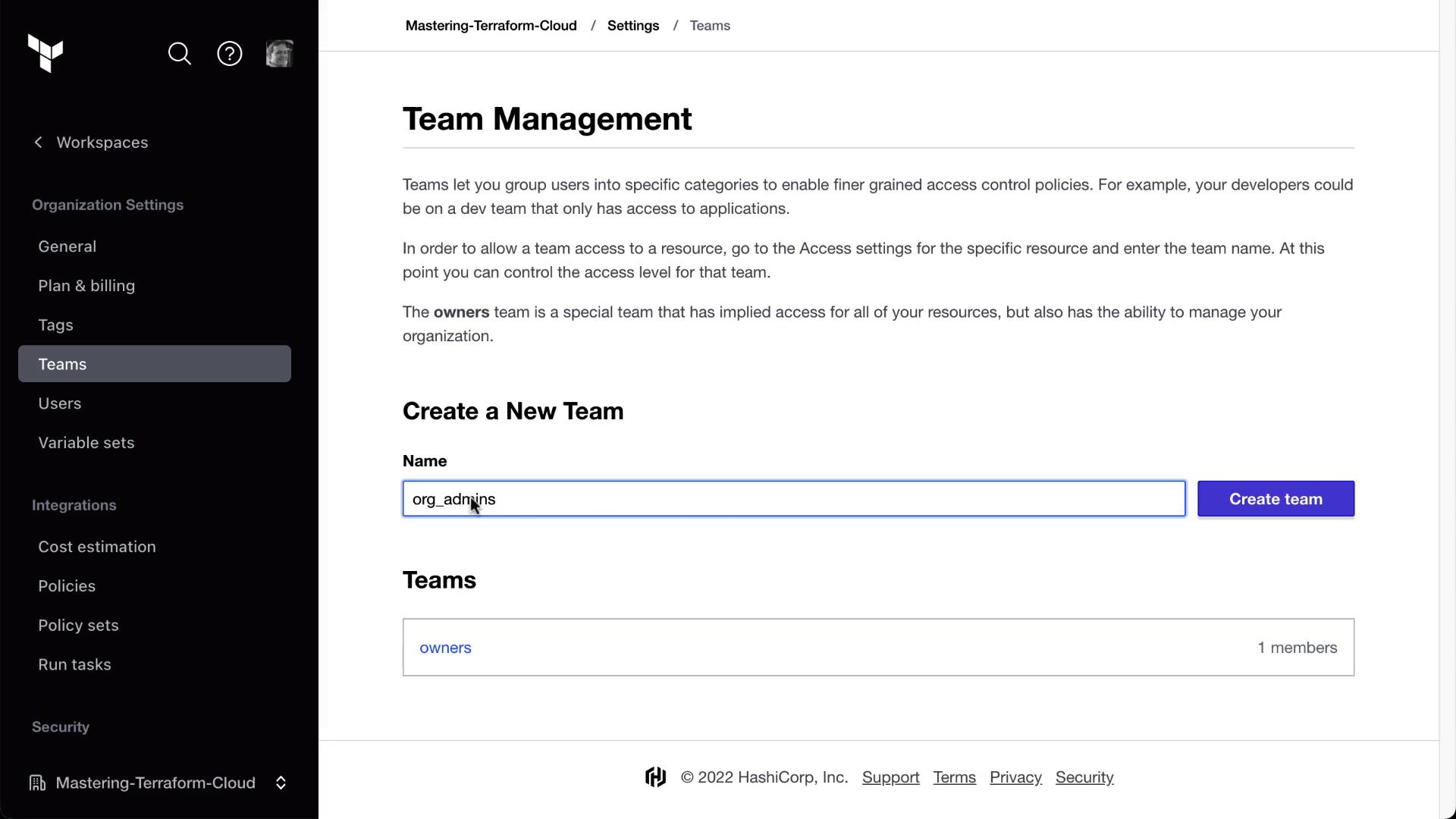Open user profile avatar menu
The image size is (1456, 819).
279,54
